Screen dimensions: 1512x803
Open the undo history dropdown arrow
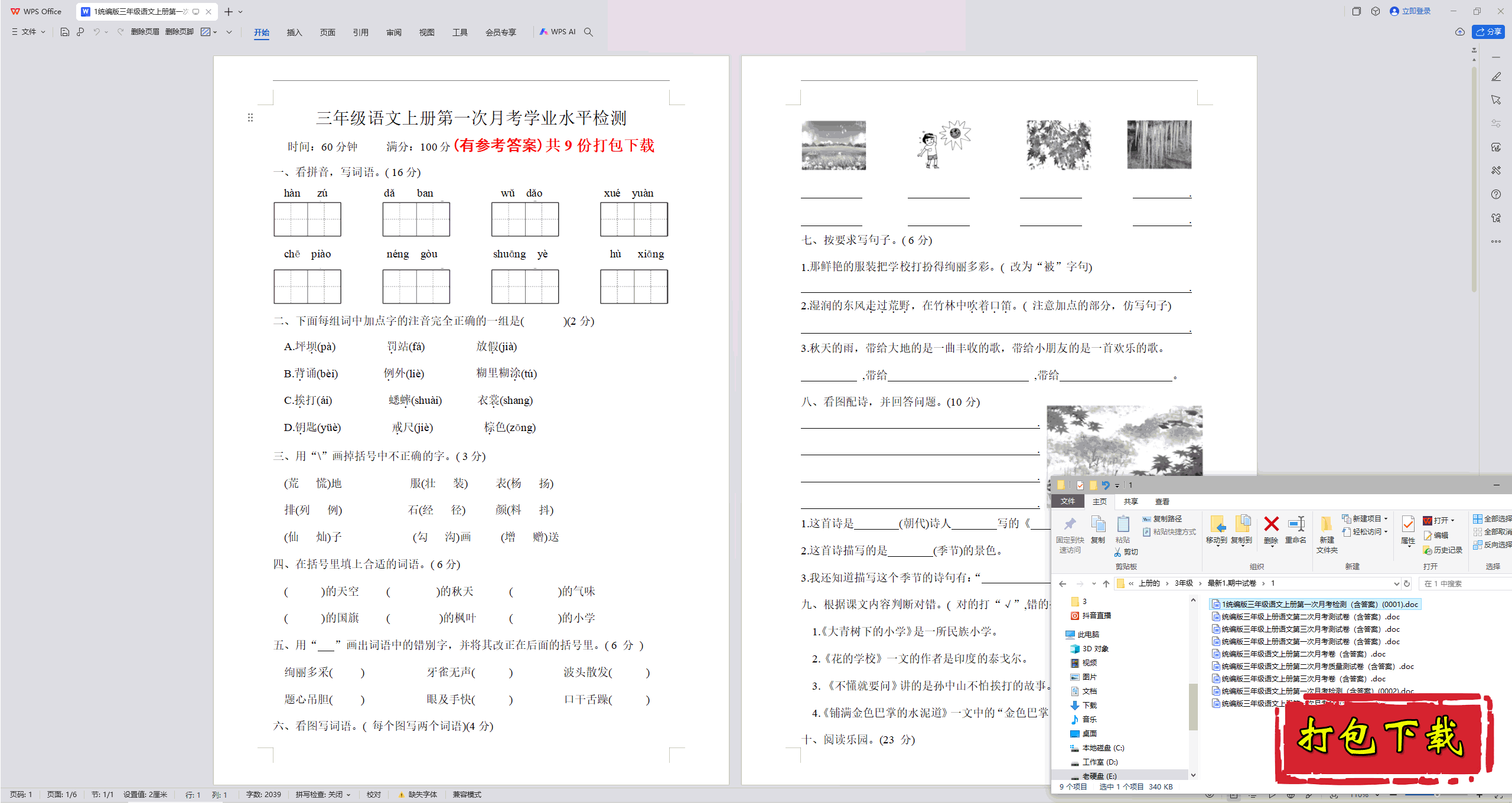106,32
